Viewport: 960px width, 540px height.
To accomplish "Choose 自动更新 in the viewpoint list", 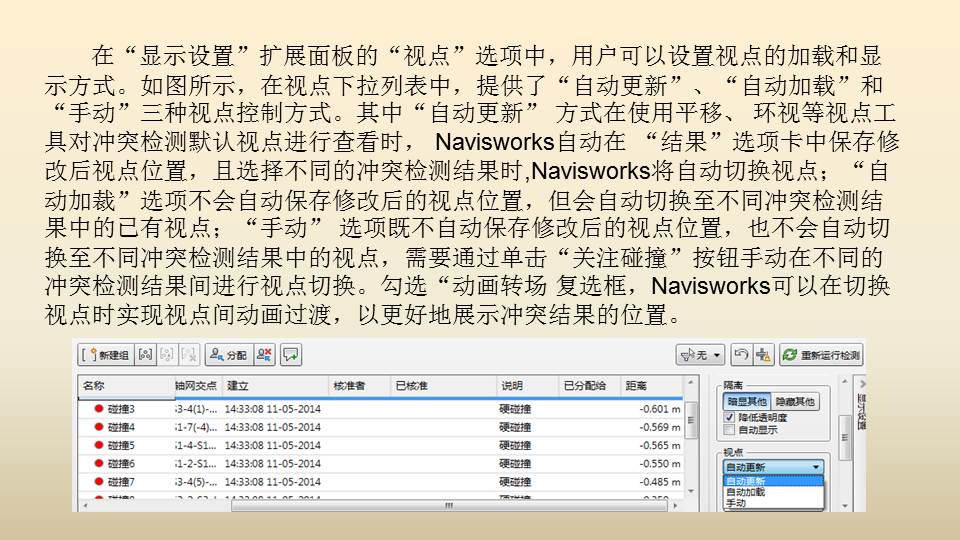I will point(774,481).
